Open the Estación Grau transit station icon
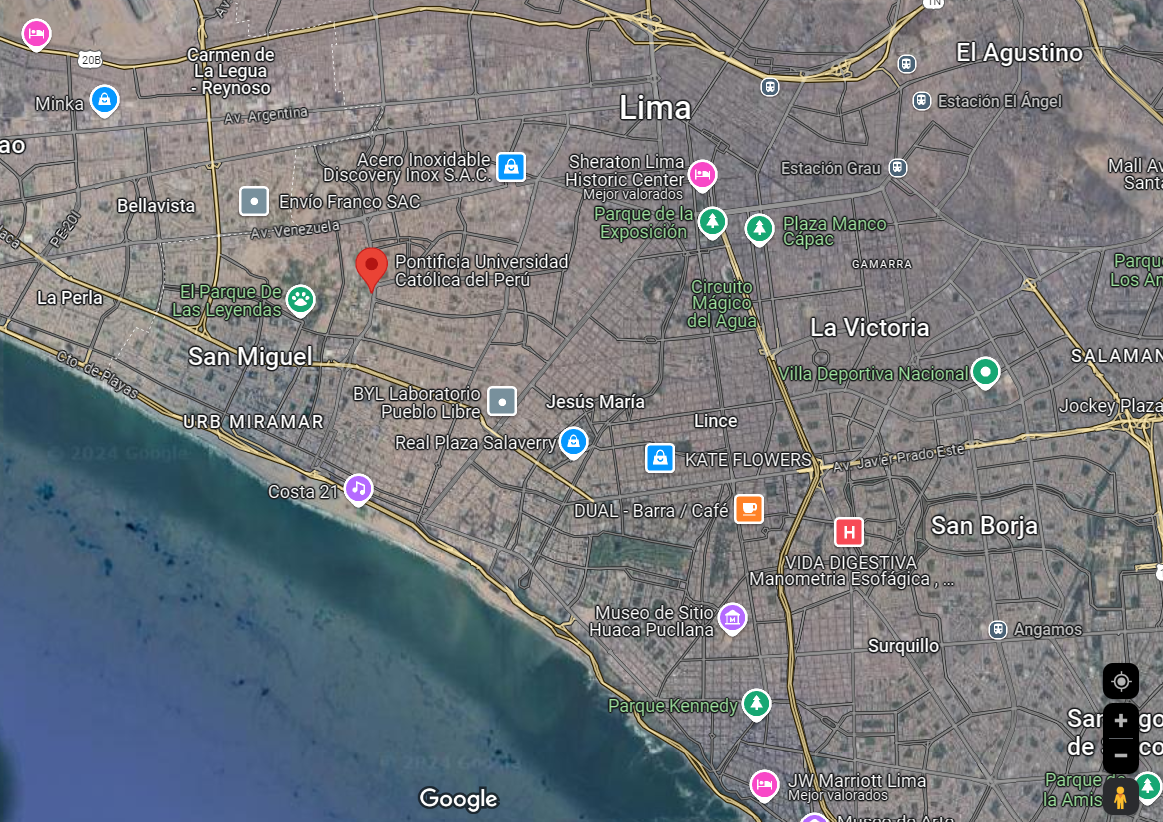This screenshot has width=1163, height=822. click(898, 167)
